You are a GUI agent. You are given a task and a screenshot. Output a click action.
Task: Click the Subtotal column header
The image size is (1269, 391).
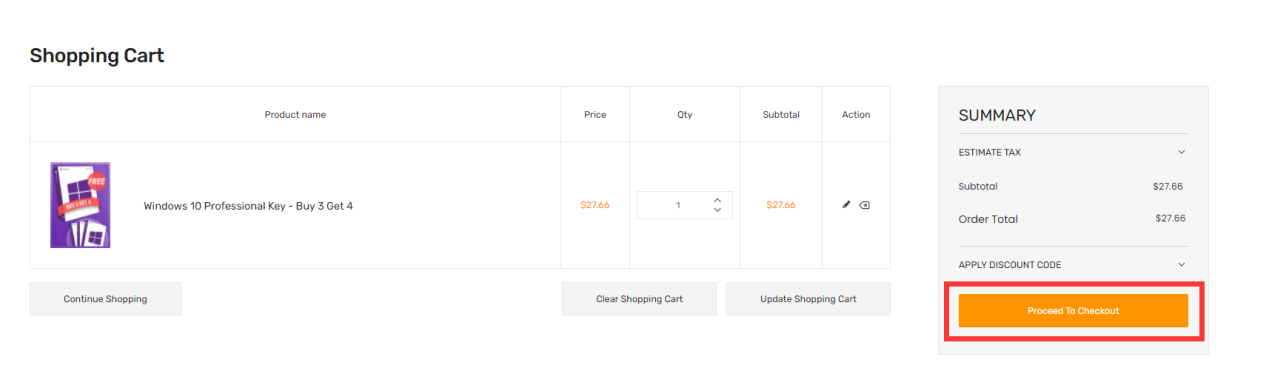tap(781, 115)
